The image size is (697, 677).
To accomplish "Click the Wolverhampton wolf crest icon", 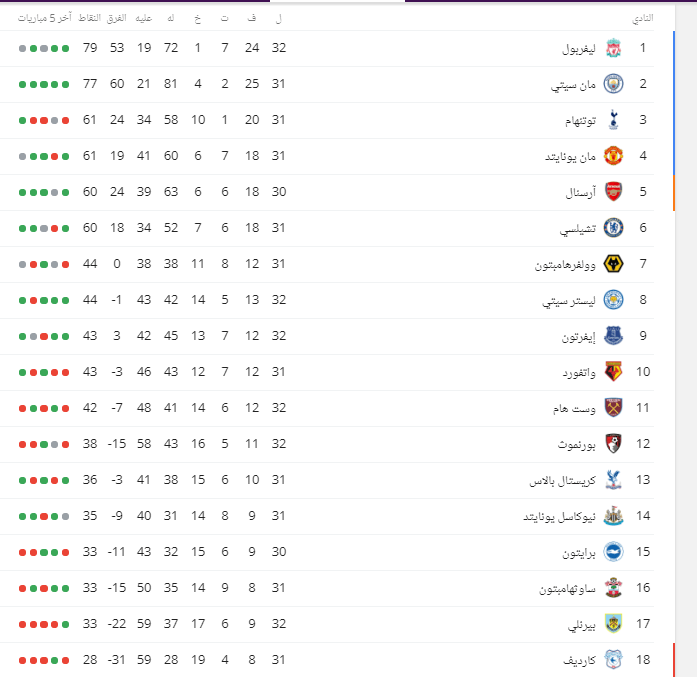I will (x=613, y=264).
